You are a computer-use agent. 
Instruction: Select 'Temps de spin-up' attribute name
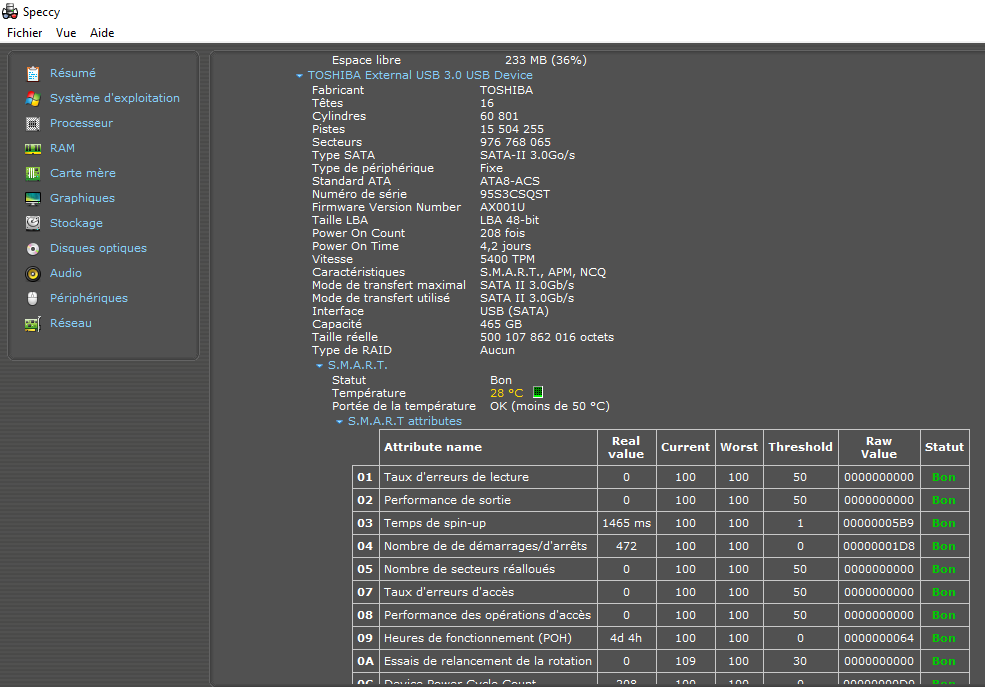(435, 523)
